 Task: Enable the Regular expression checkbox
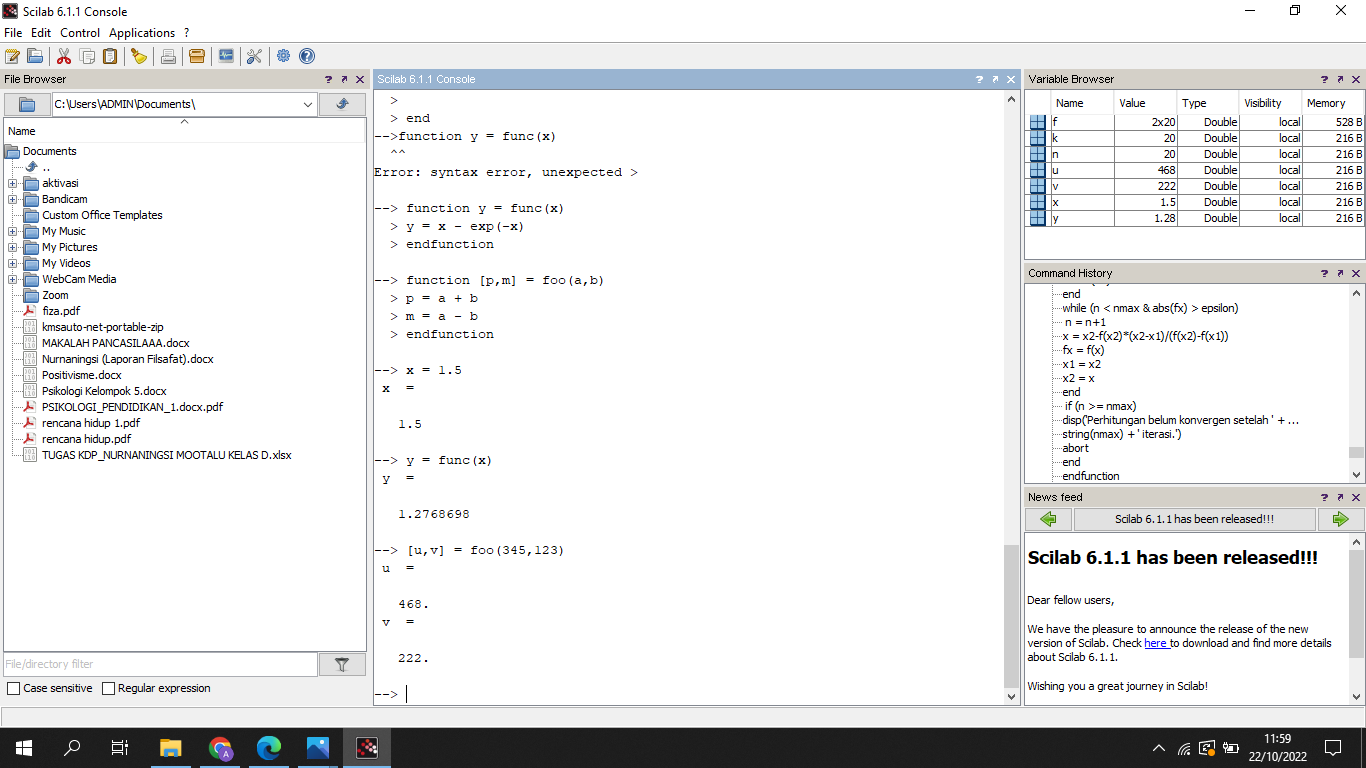(x=108, y=688)
